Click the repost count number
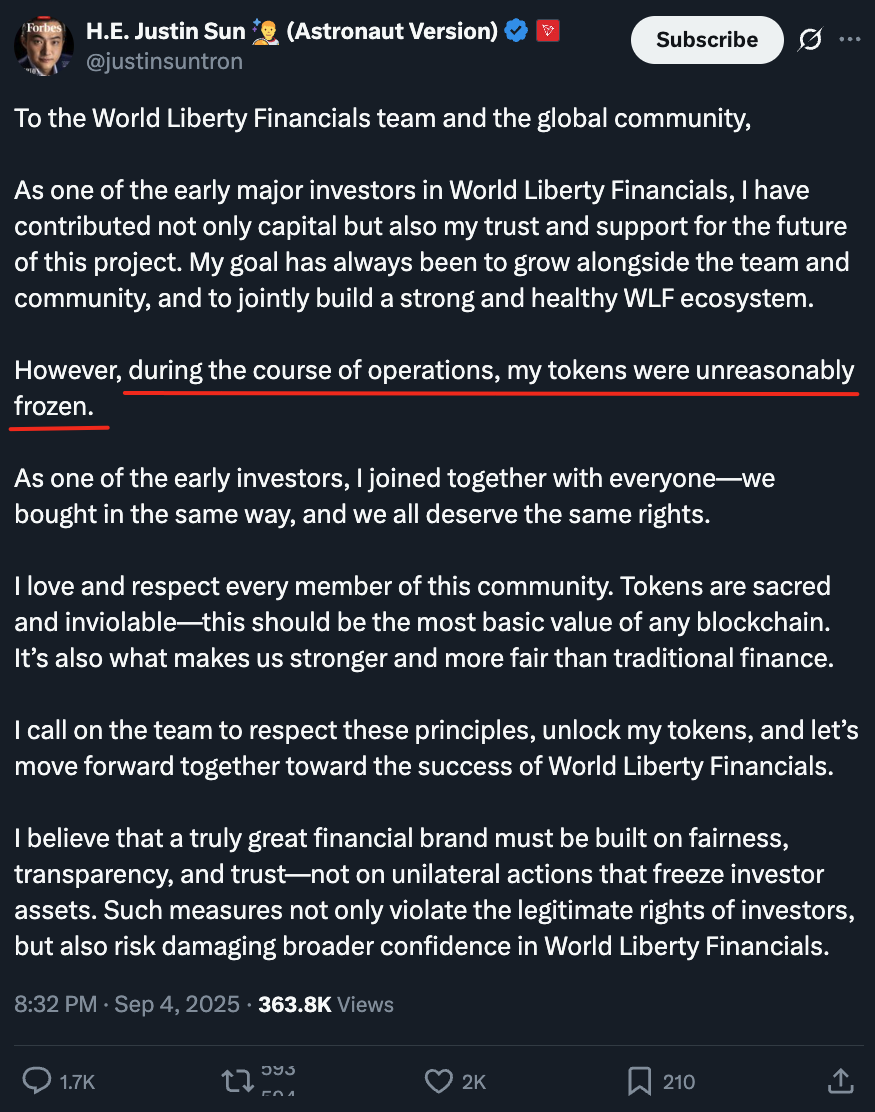Image resolution: width=875 pixels, height=1112 pixels. click(x=278, y=1081)
